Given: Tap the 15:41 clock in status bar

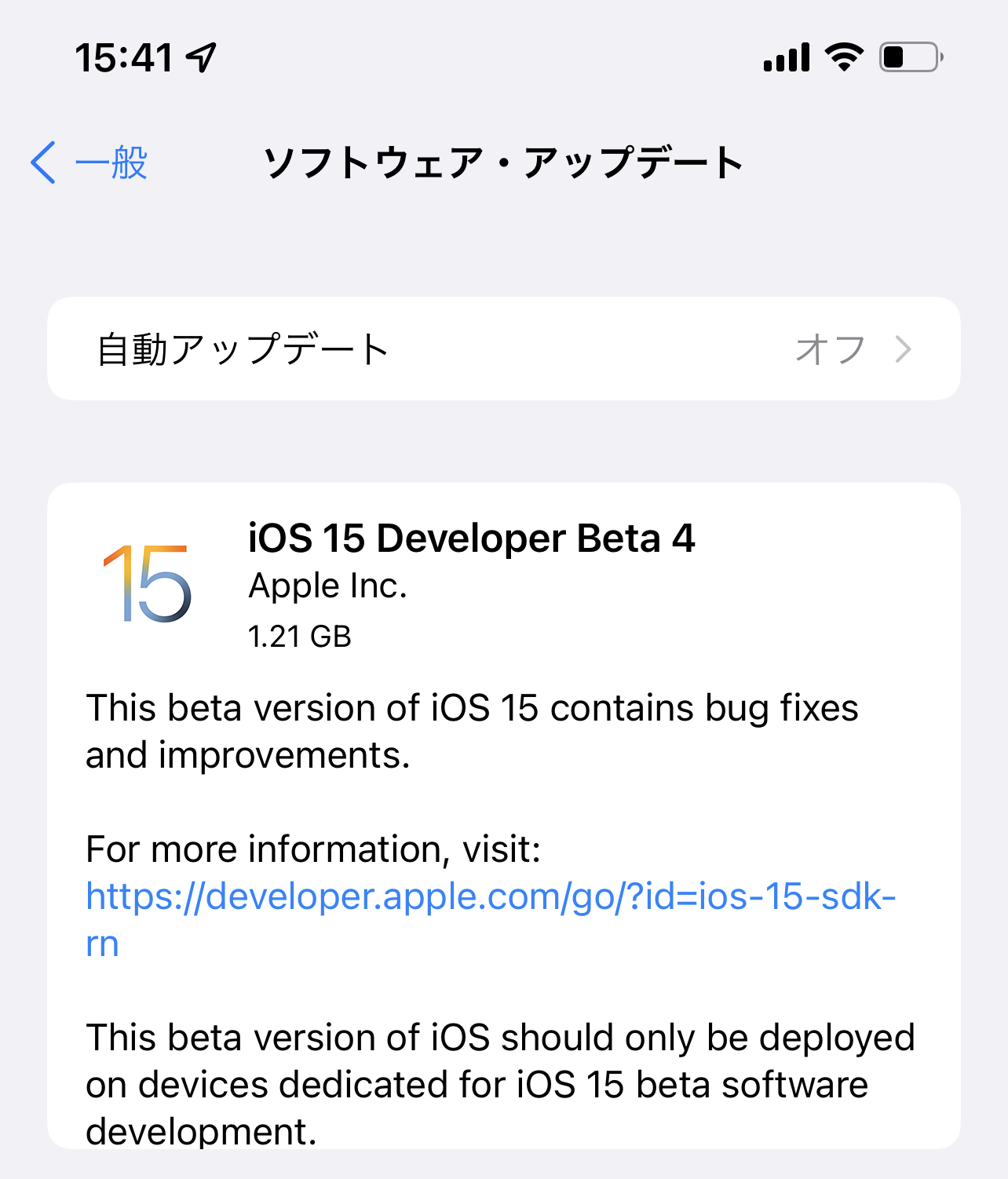Looking at the screenshot, I should point(124,57).
